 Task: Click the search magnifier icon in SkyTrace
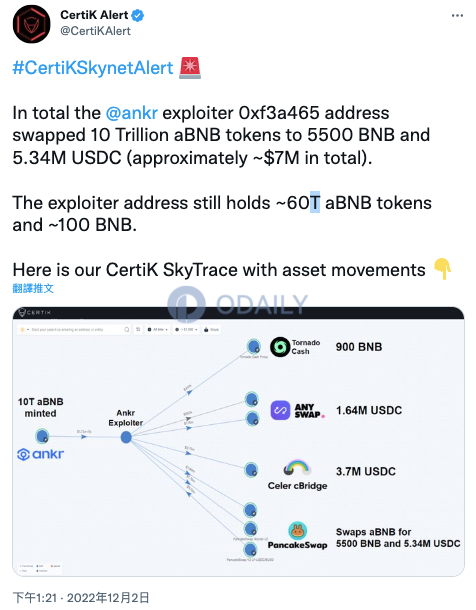(x=127, y=330)
